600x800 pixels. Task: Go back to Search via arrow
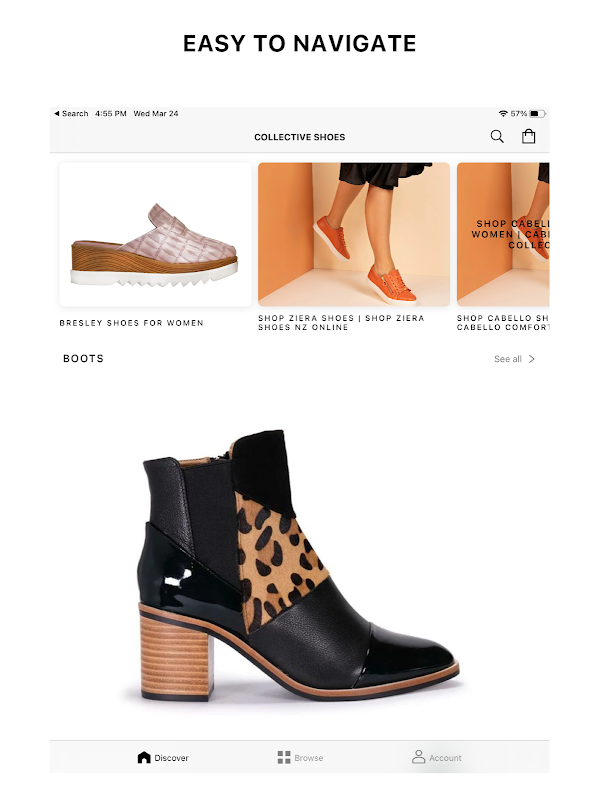[57, 113]
